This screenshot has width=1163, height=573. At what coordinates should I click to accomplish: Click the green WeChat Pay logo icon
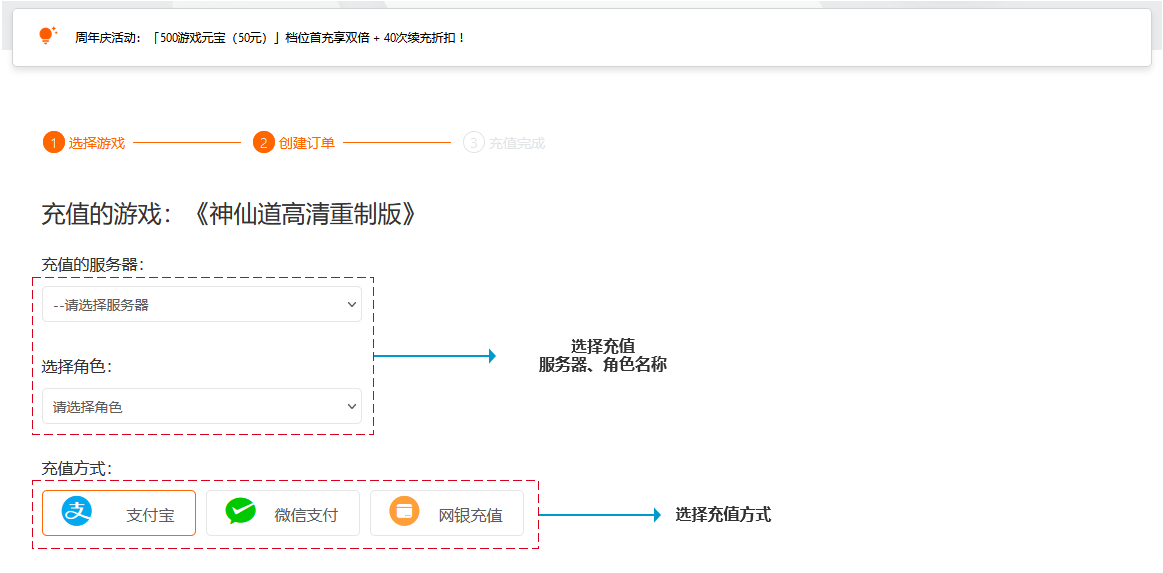[x=240, y=512]
